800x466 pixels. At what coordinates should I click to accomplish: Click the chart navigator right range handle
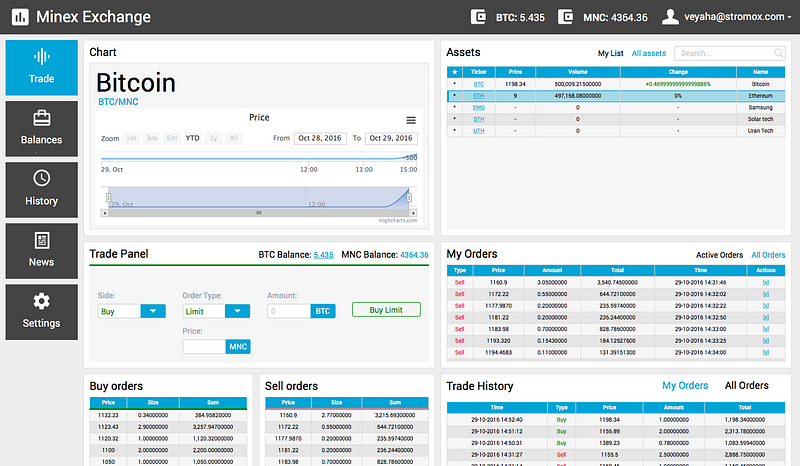(x=409, y=197)
